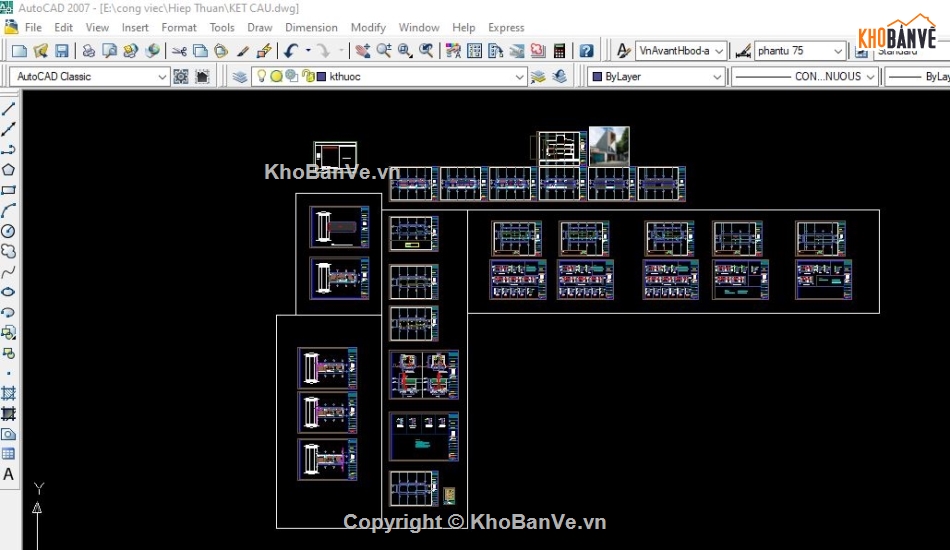The width and height of the screenshot is (950, 550).
Task: Select the Gradient fill tool
Action: pos(8,414)
